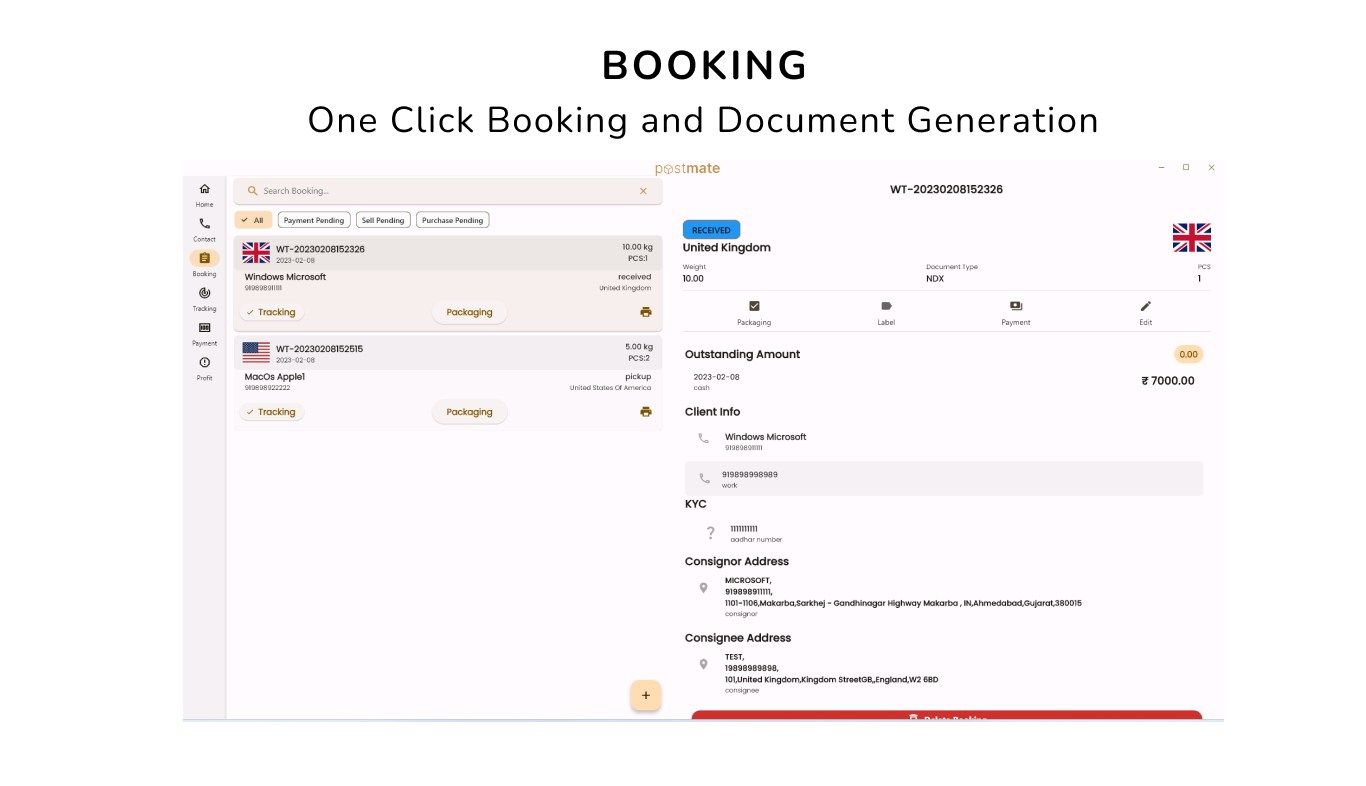Screen dimensions: 1366x786
Task: Select the All filter chip
Action: tap(253, 220)
